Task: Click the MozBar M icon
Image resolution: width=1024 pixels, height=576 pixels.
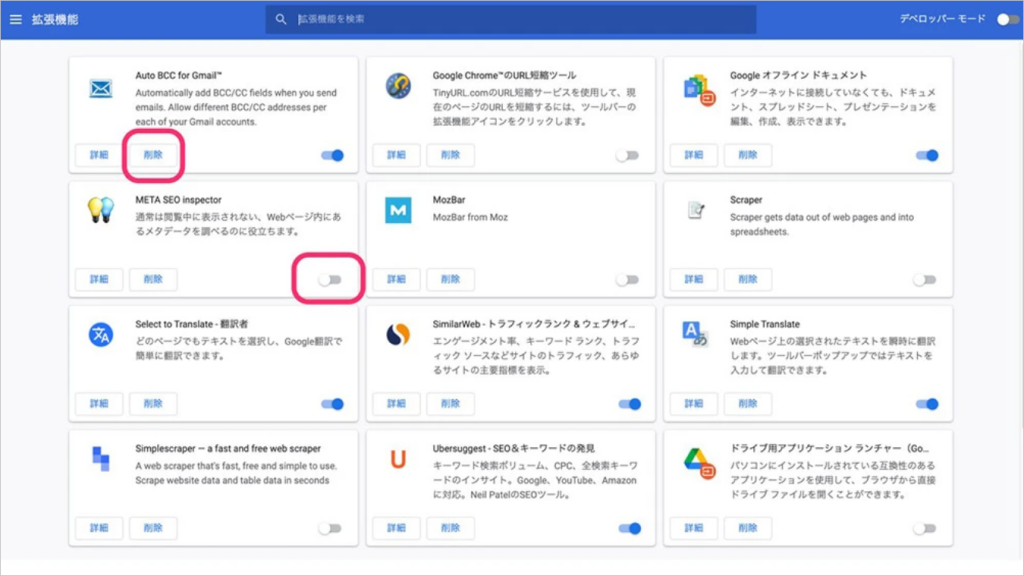Action: click(398, 210)
